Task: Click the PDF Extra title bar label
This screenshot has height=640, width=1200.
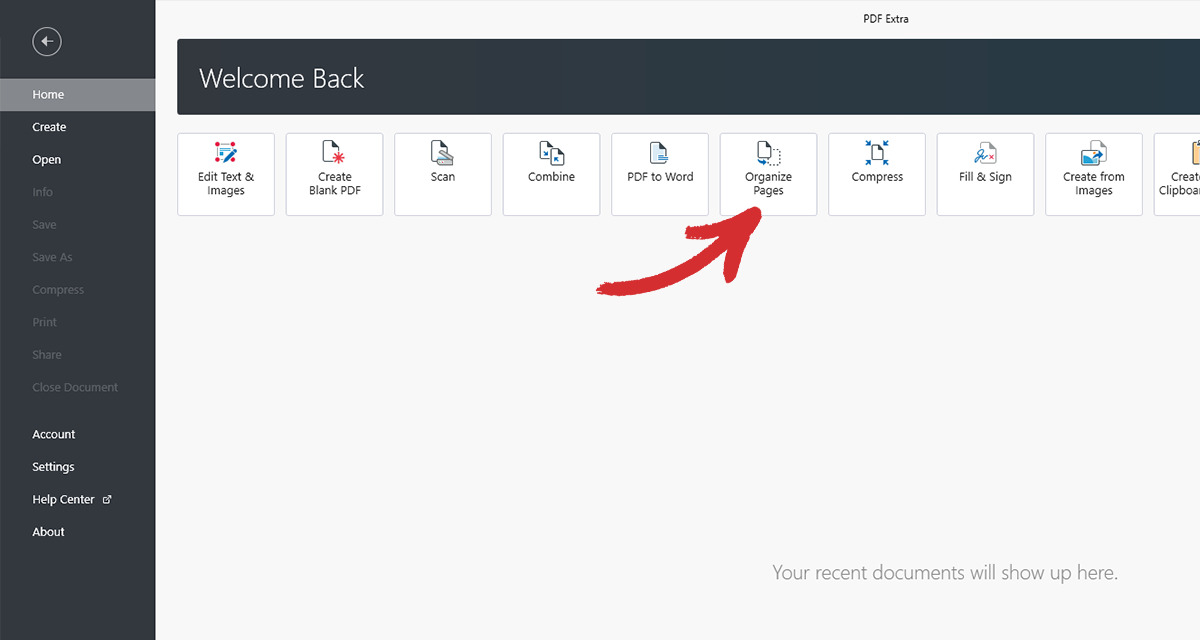Action: [x=886, y=18]
